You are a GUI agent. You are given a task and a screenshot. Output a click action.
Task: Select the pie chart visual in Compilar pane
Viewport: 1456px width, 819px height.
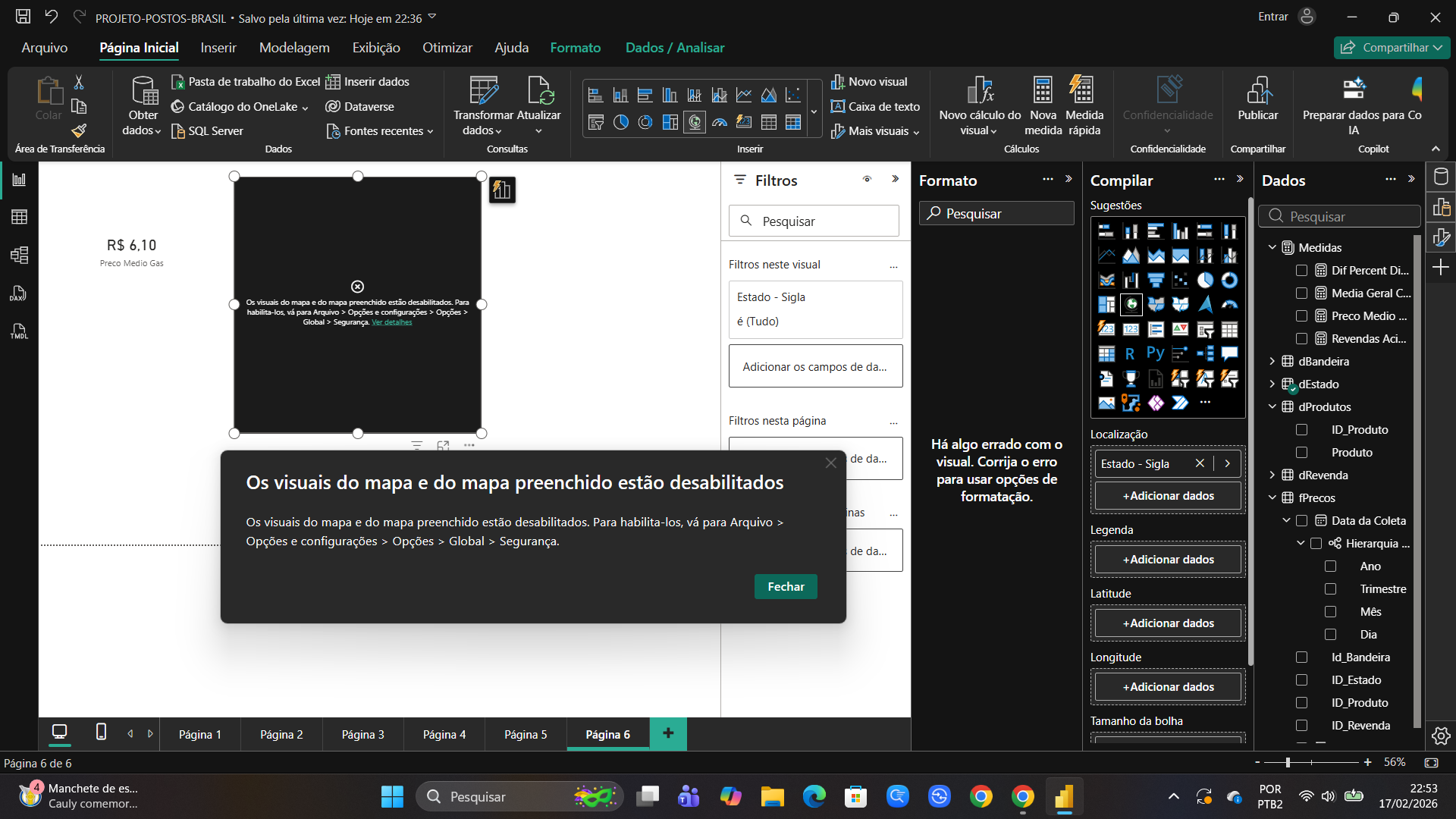coord(1205,281)
